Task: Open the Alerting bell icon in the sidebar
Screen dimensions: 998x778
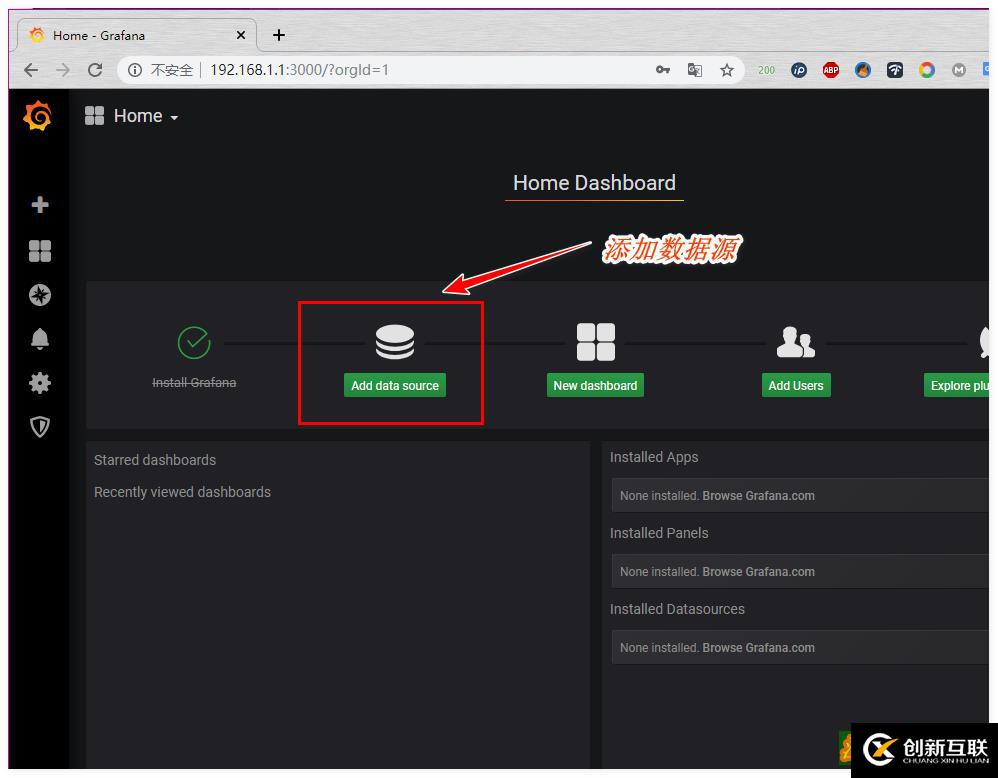Action: point(40,339)
